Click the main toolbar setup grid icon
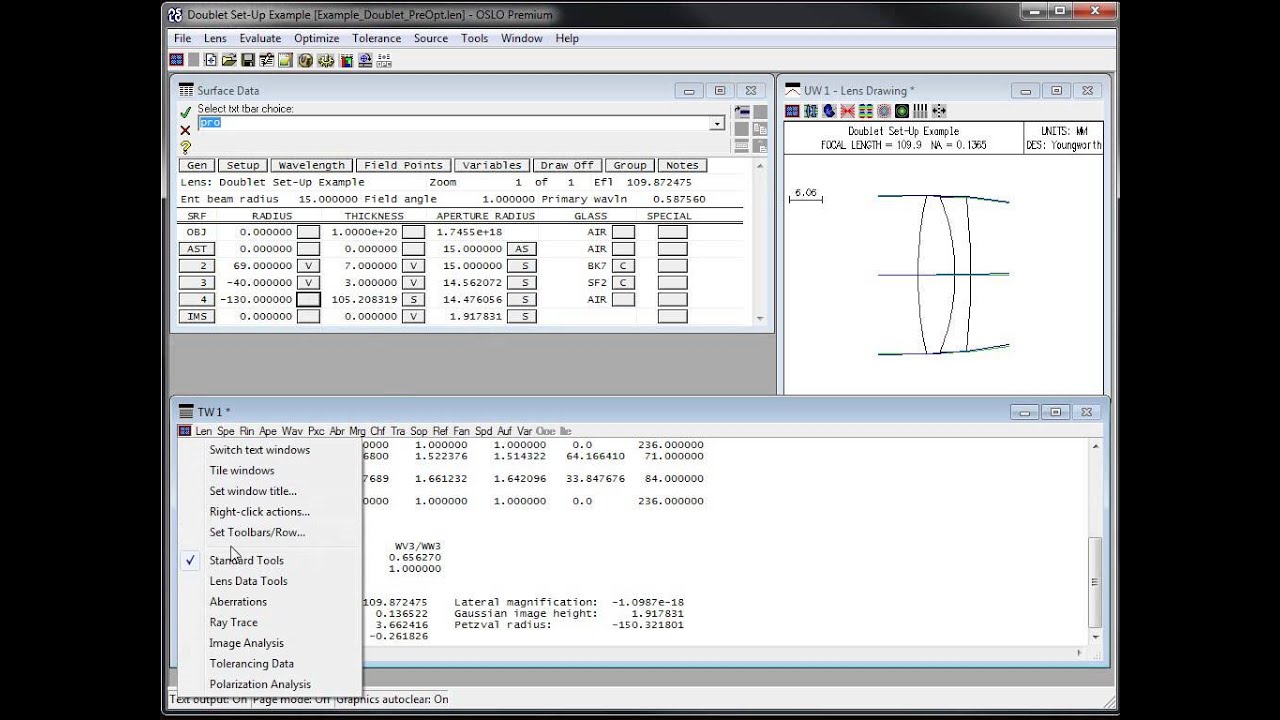 176,60
